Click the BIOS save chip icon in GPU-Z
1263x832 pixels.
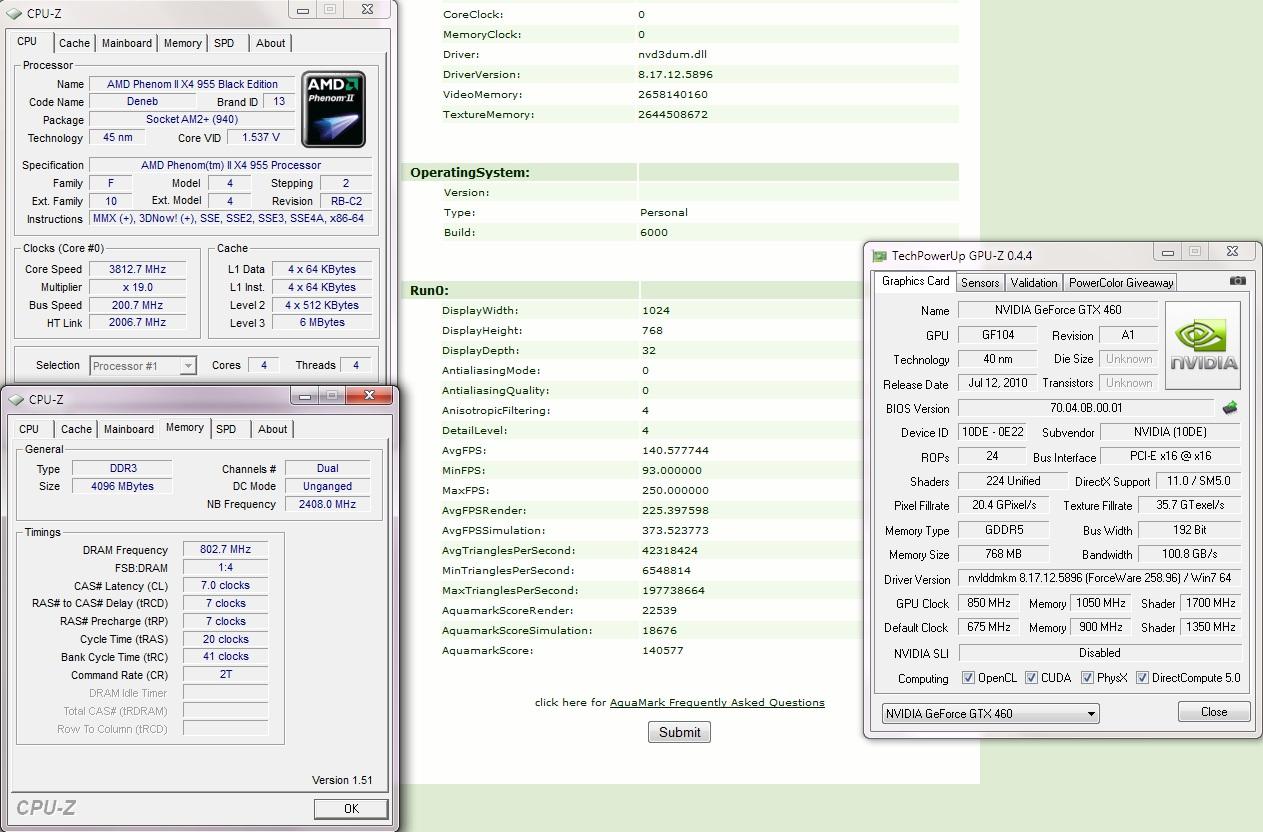coord(1230,408)
